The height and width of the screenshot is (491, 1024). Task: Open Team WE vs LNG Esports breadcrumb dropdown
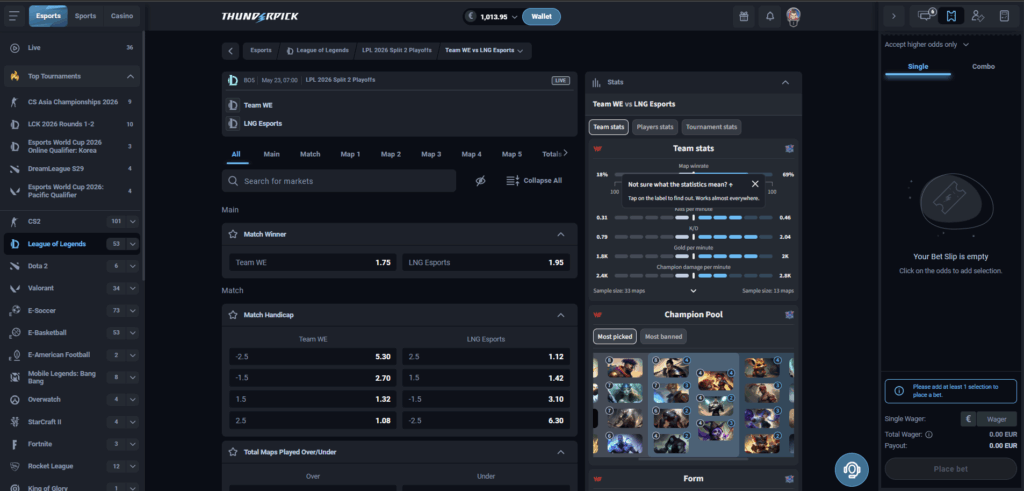pos(484,50)
